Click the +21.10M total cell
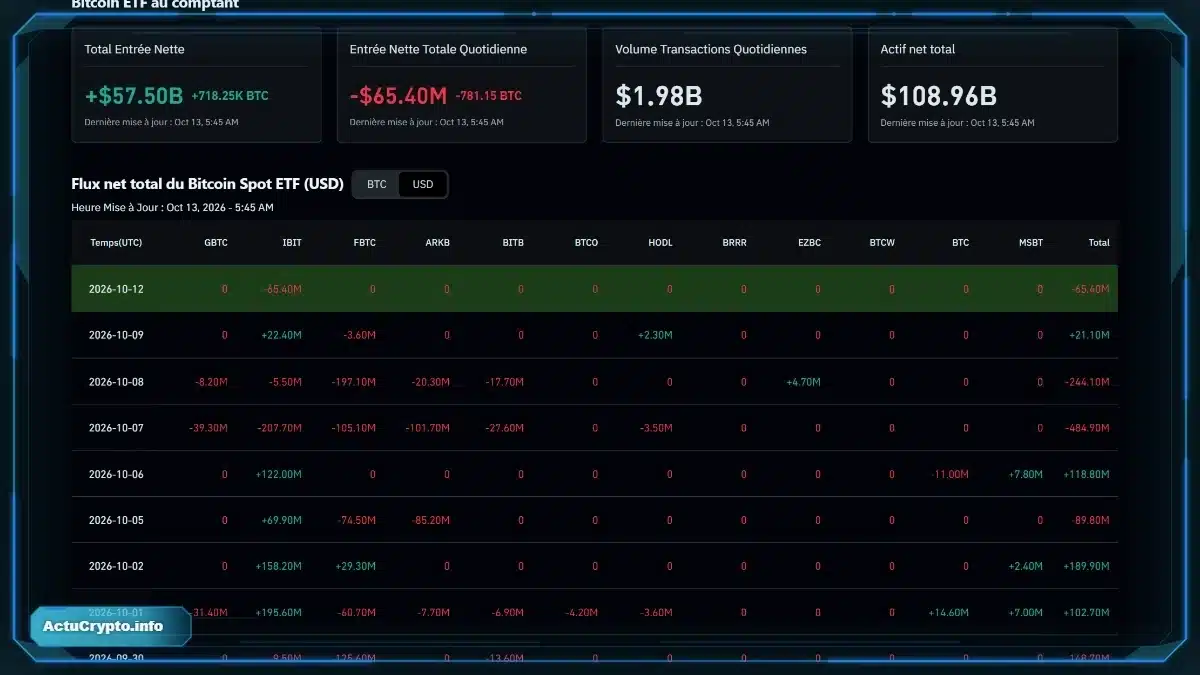The image size is (1200, 675). pyautogui.click(x=1089, y=335)
